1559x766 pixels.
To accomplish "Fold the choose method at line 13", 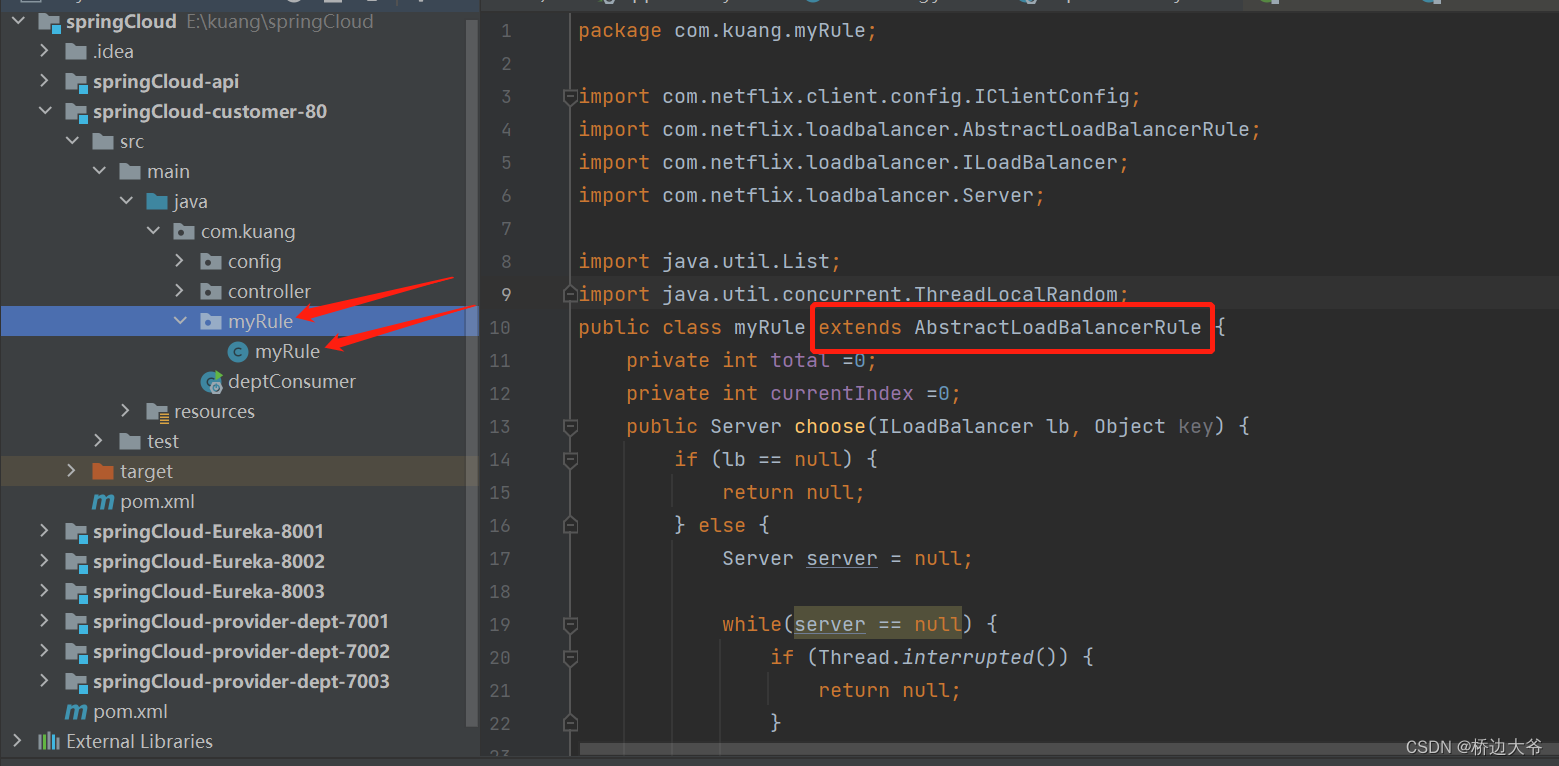I will tap(570, 427).
